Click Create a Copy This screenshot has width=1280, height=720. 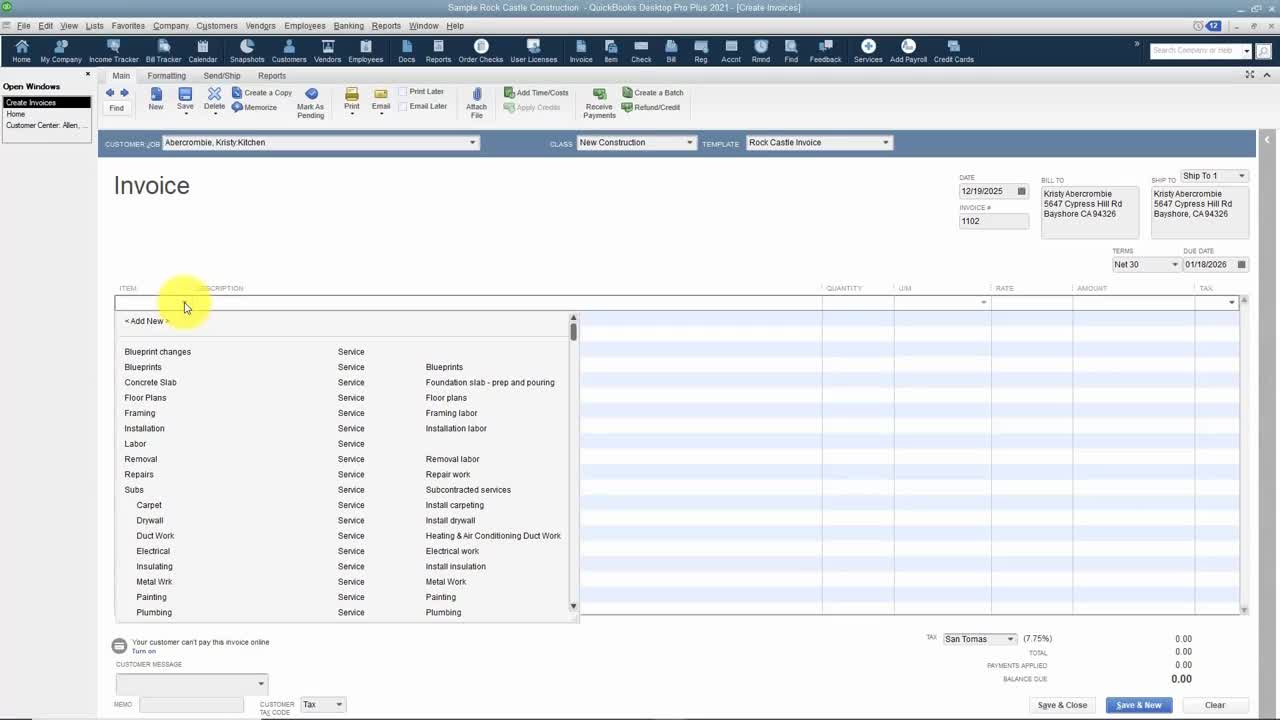(262, 93)
